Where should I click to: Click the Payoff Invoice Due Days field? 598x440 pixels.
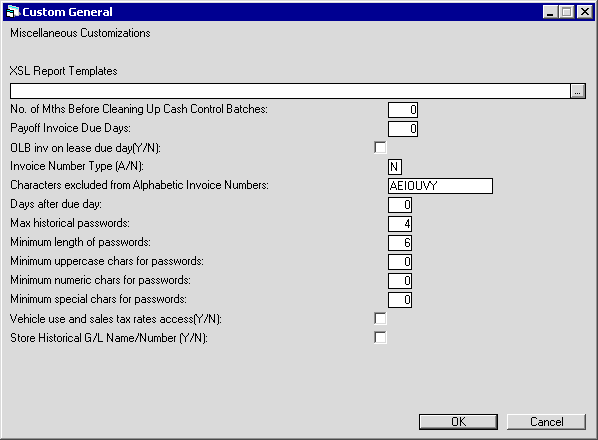[403, 129]
